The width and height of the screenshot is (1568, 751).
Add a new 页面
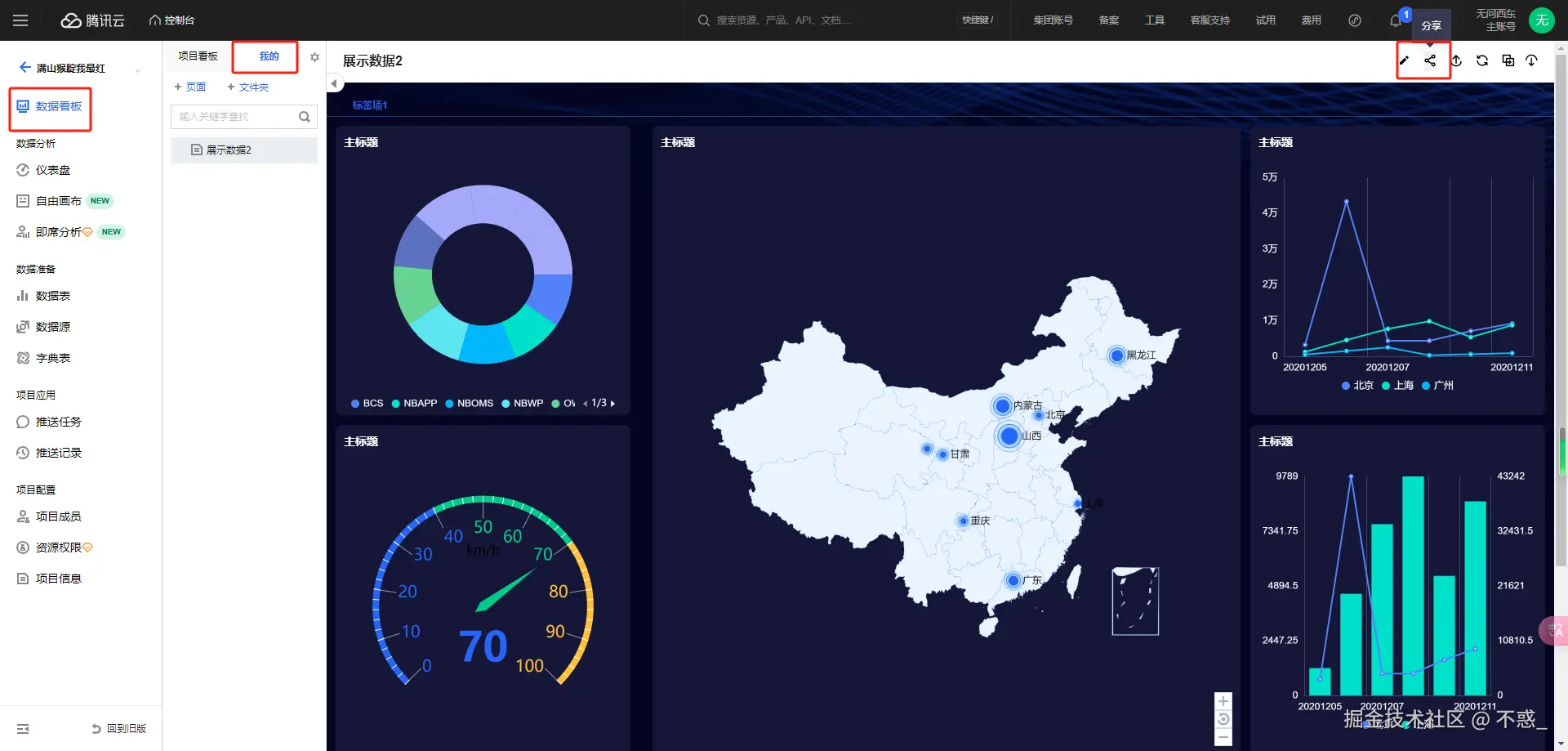click(189, 87)
